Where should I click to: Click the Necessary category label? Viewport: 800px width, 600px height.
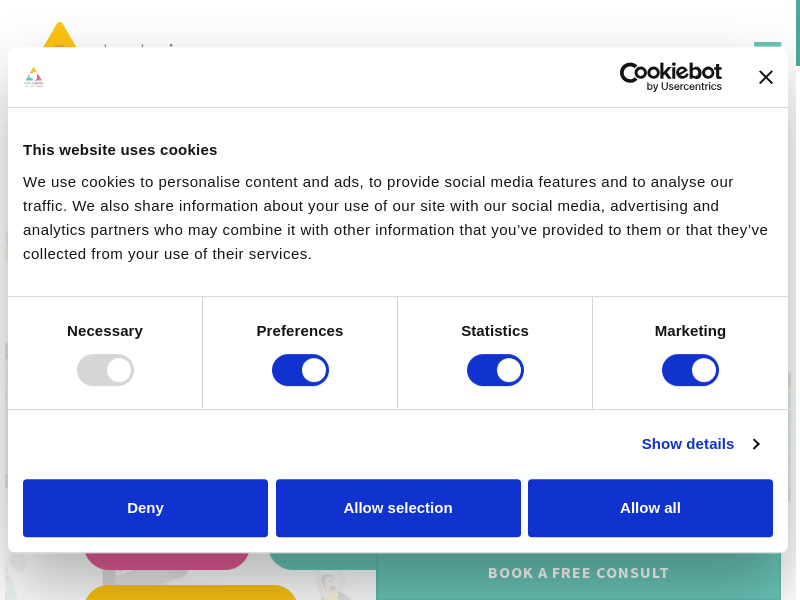105,331
